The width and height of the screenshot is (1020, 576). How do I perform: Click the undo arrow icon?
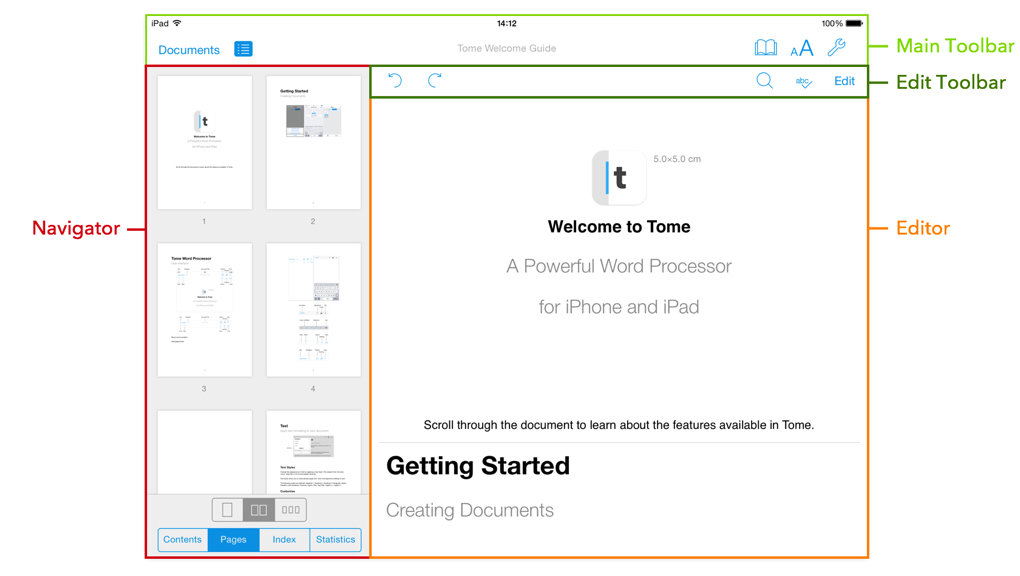point(395,81)
